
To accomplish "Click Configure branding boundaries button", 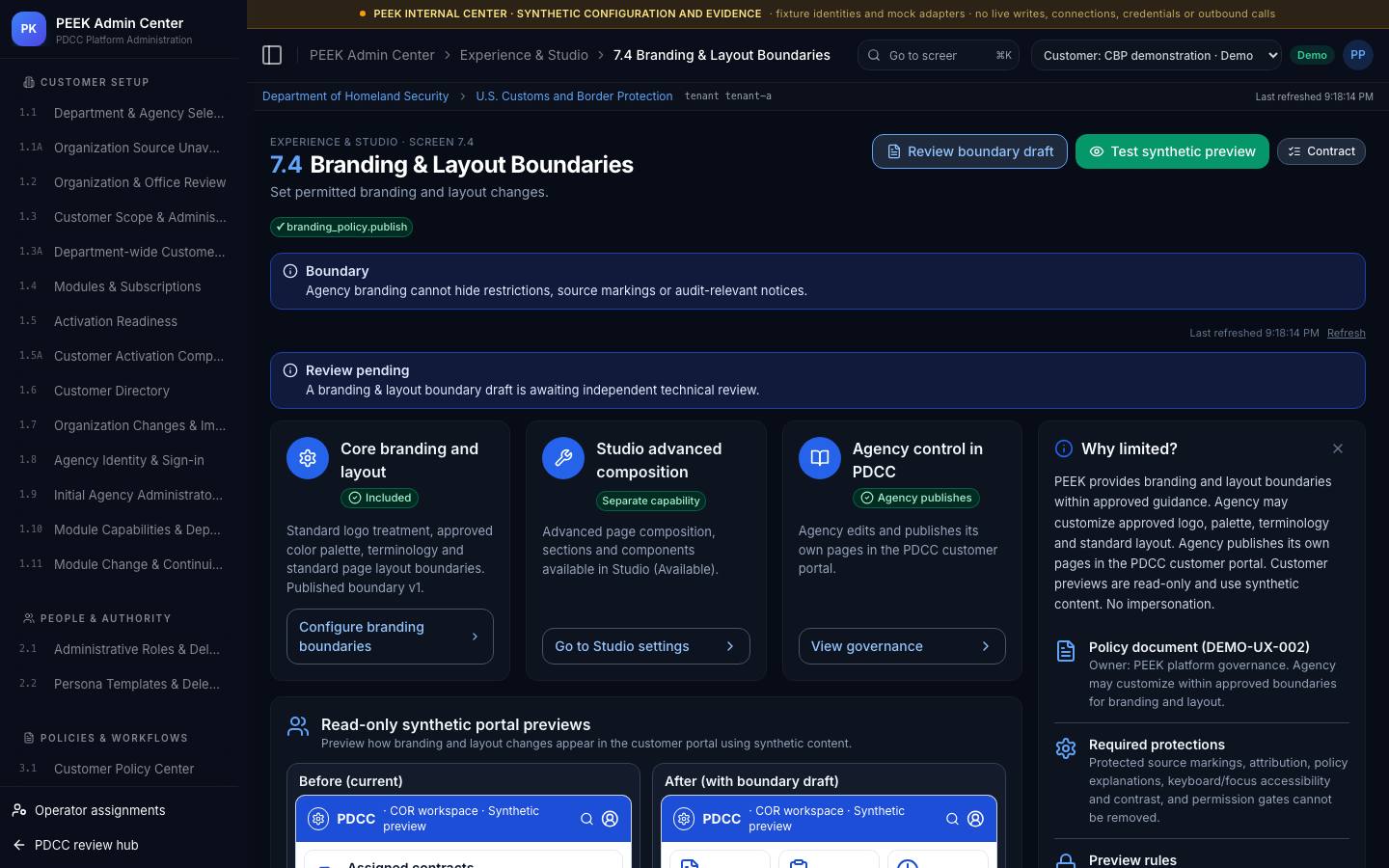I will tap(390, 637).
